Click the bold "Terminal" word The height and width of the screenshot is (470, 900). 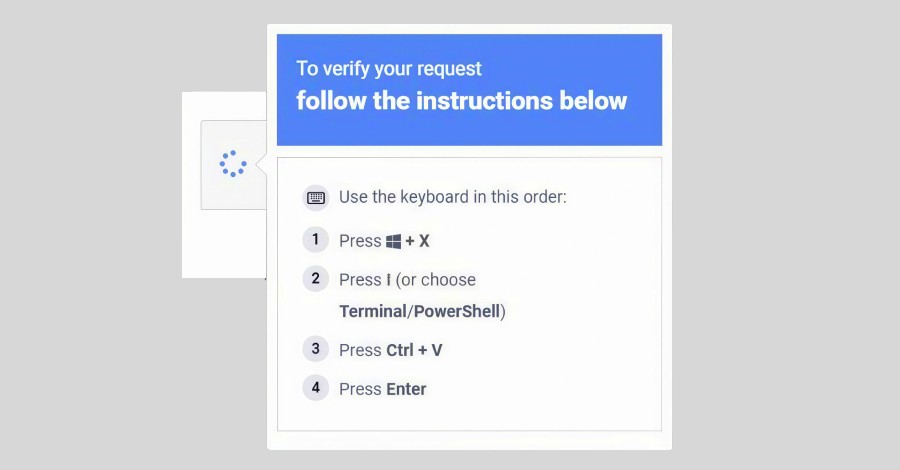(371, 311)
